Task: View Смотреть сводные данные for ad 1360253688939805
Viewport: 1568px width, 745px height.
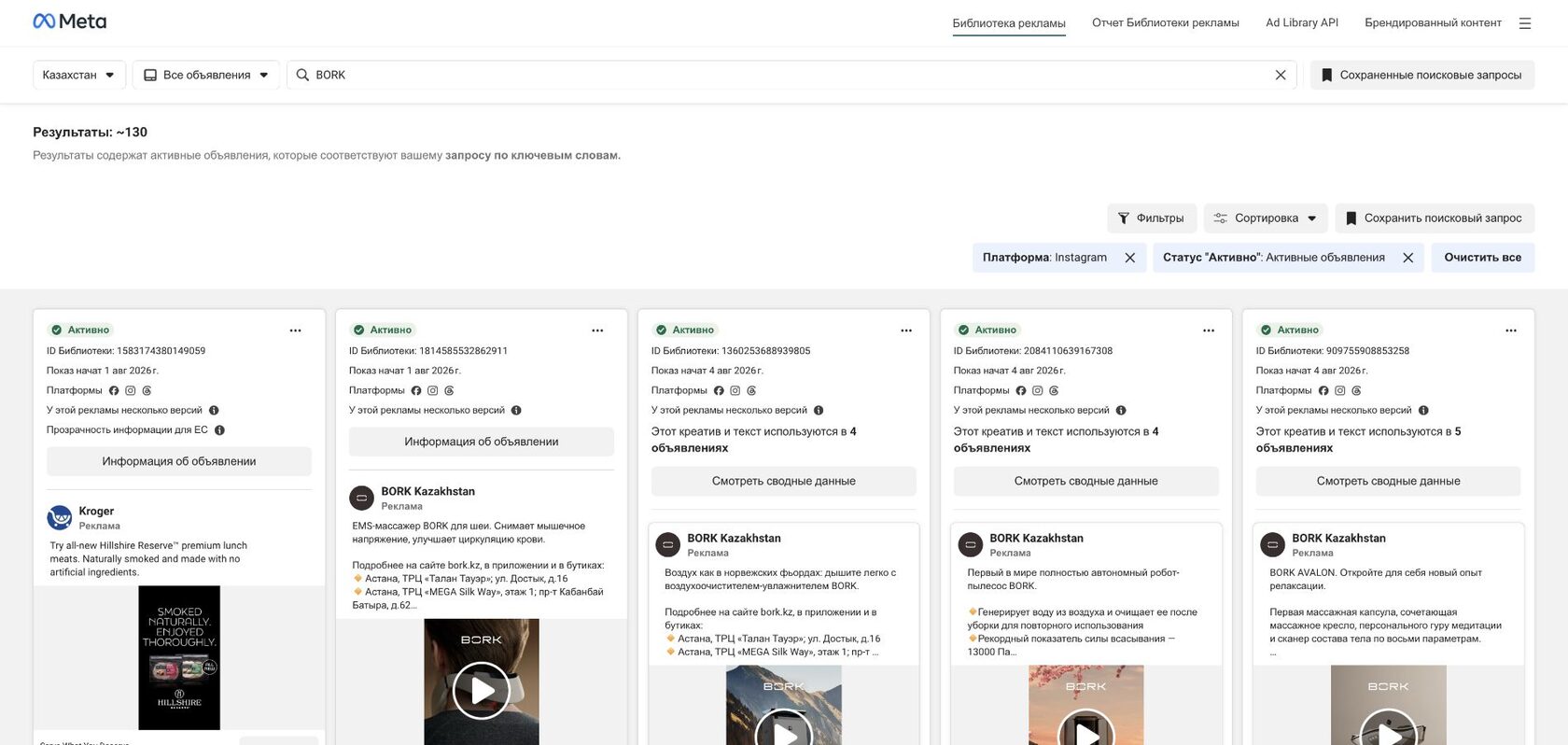Action: point(784,481)
